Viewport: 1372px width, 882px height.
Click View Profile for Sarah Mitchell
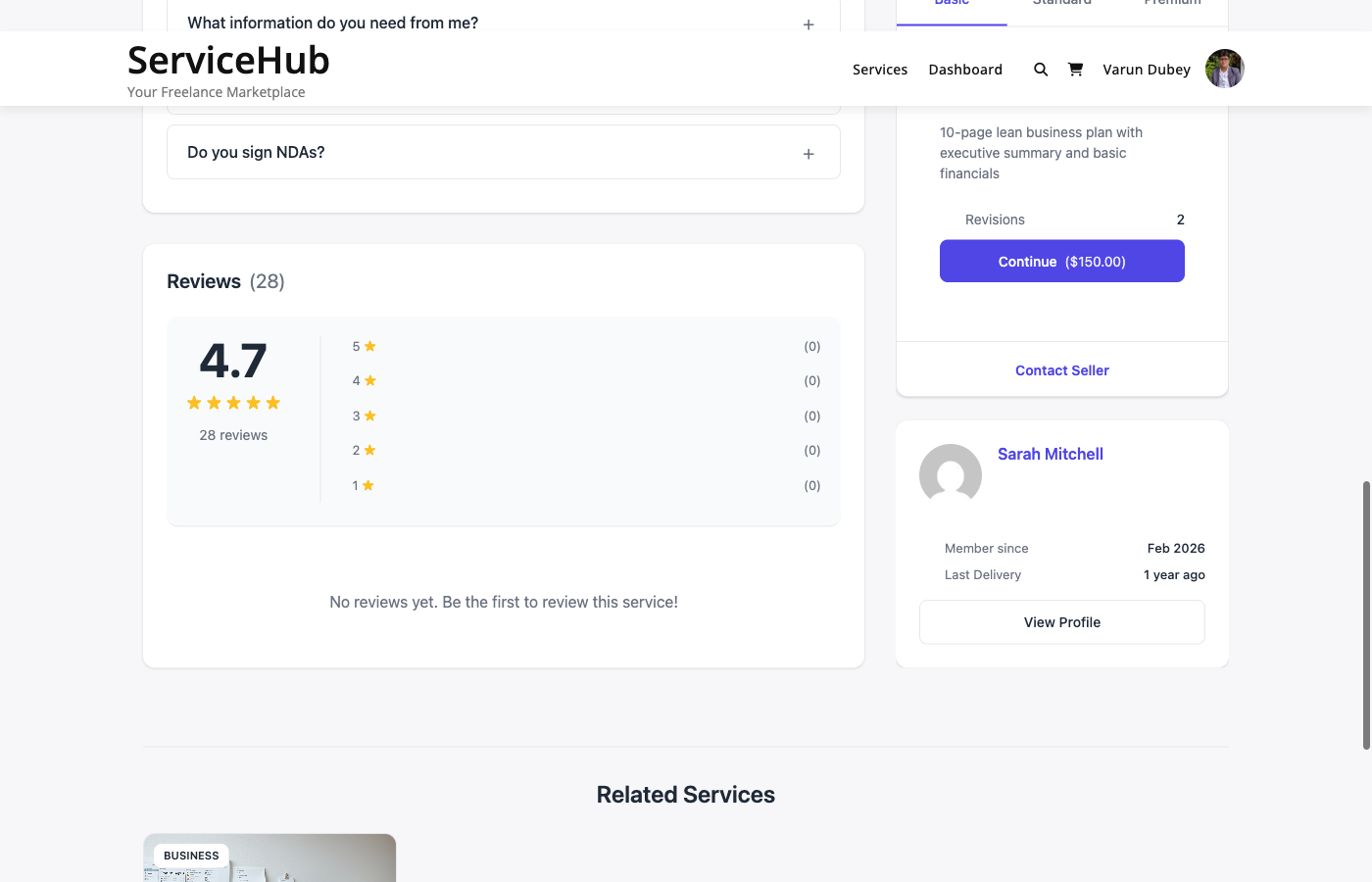1061,621
